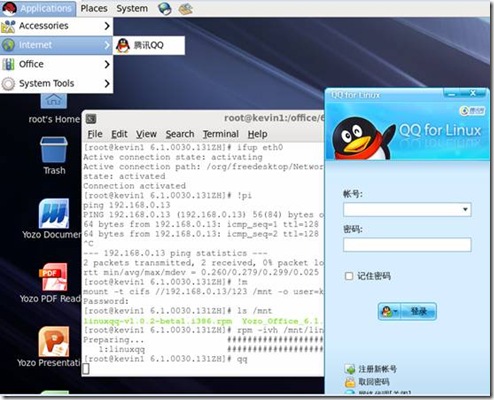Click the Office category icon

coord(8,64)
